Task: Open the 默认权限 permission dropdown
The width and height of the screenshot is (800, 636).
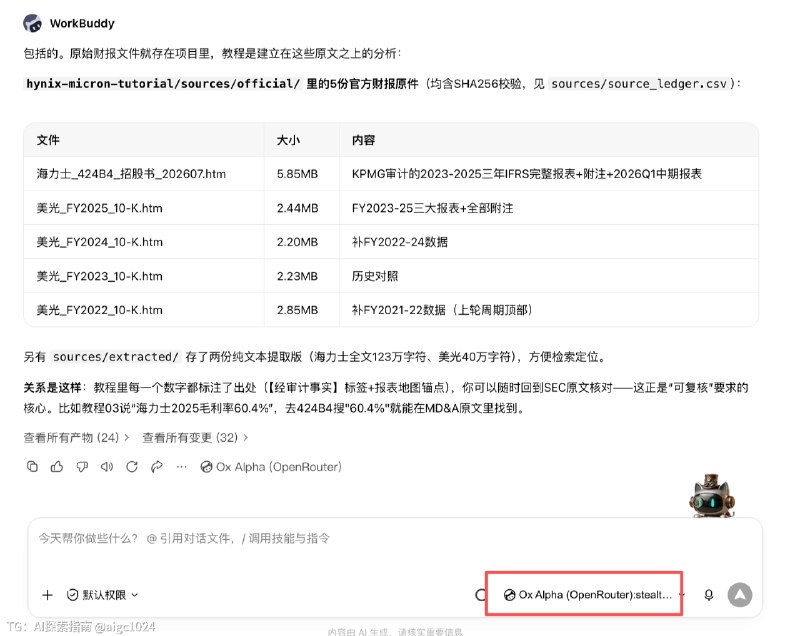Action: [x=103, y=595]
